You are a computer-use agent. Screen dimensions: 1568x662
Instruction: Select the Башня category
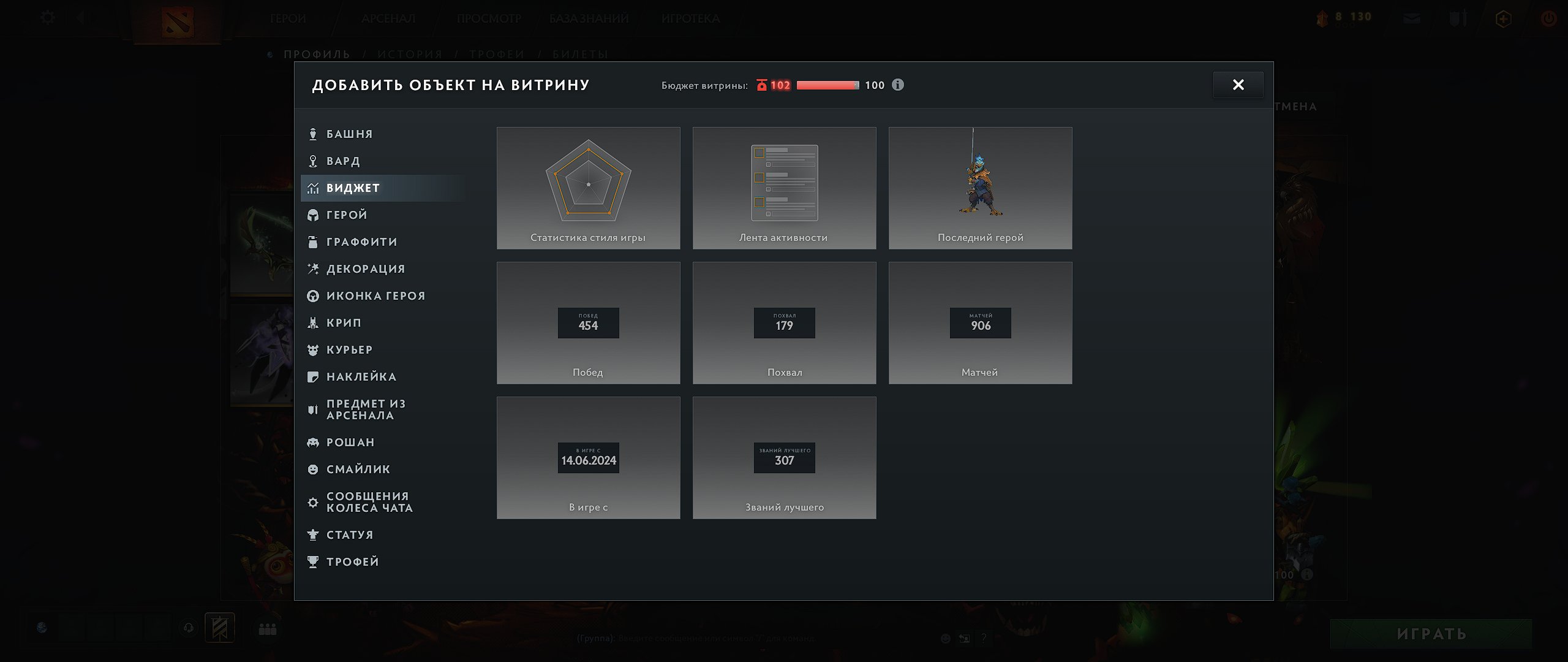pos(383,134)
